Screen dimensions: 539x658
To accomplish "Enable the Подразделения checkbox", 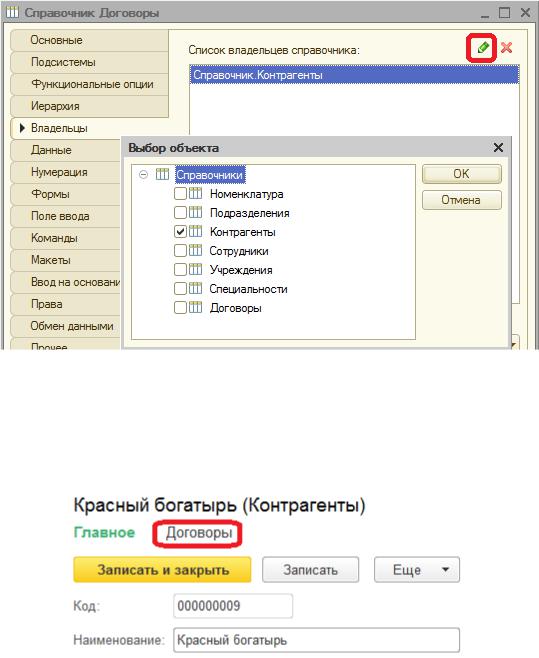I will (x=180, y=213).
